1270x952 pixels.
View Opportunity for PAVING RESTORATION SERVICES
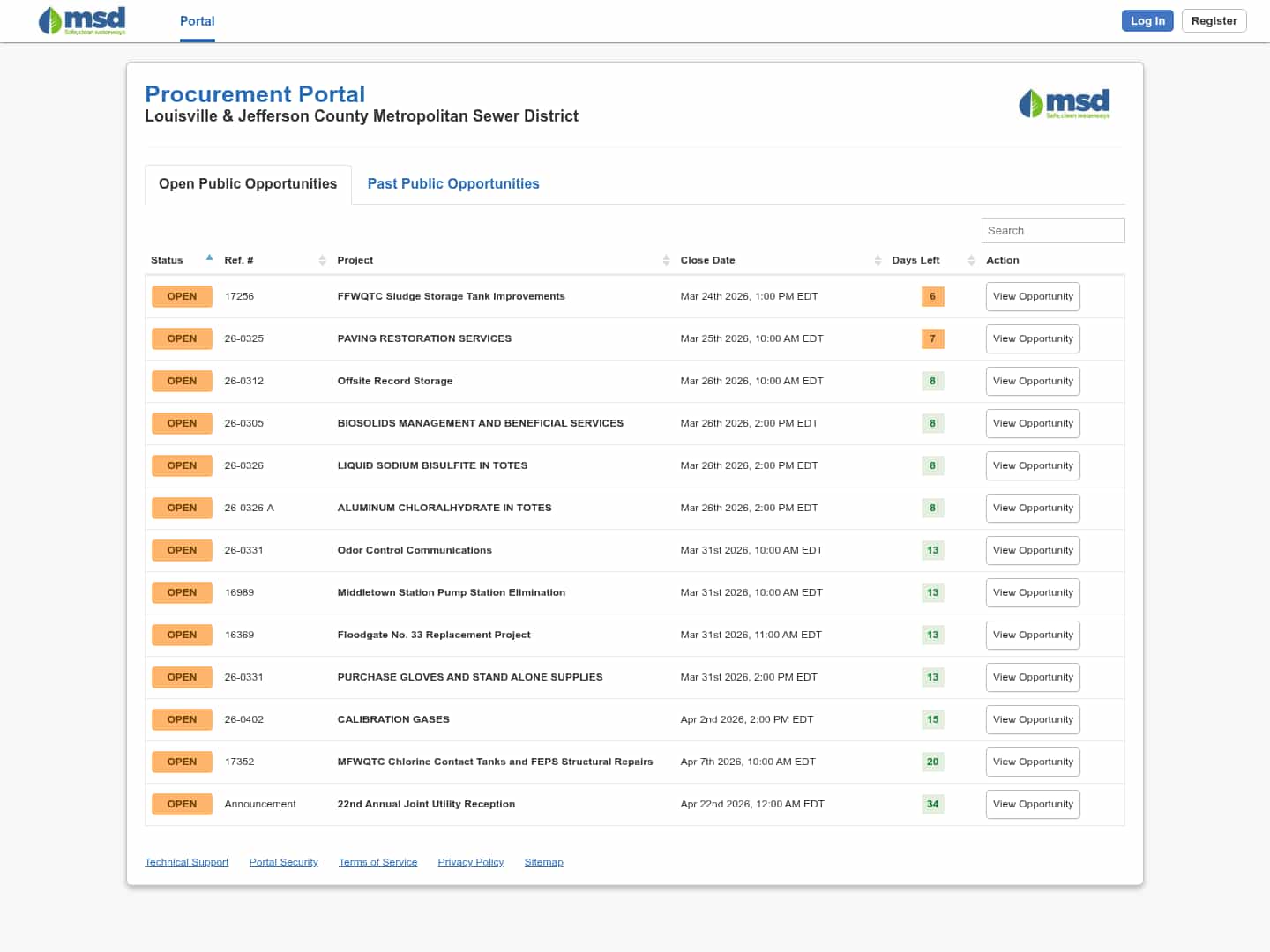point(1033,338)
